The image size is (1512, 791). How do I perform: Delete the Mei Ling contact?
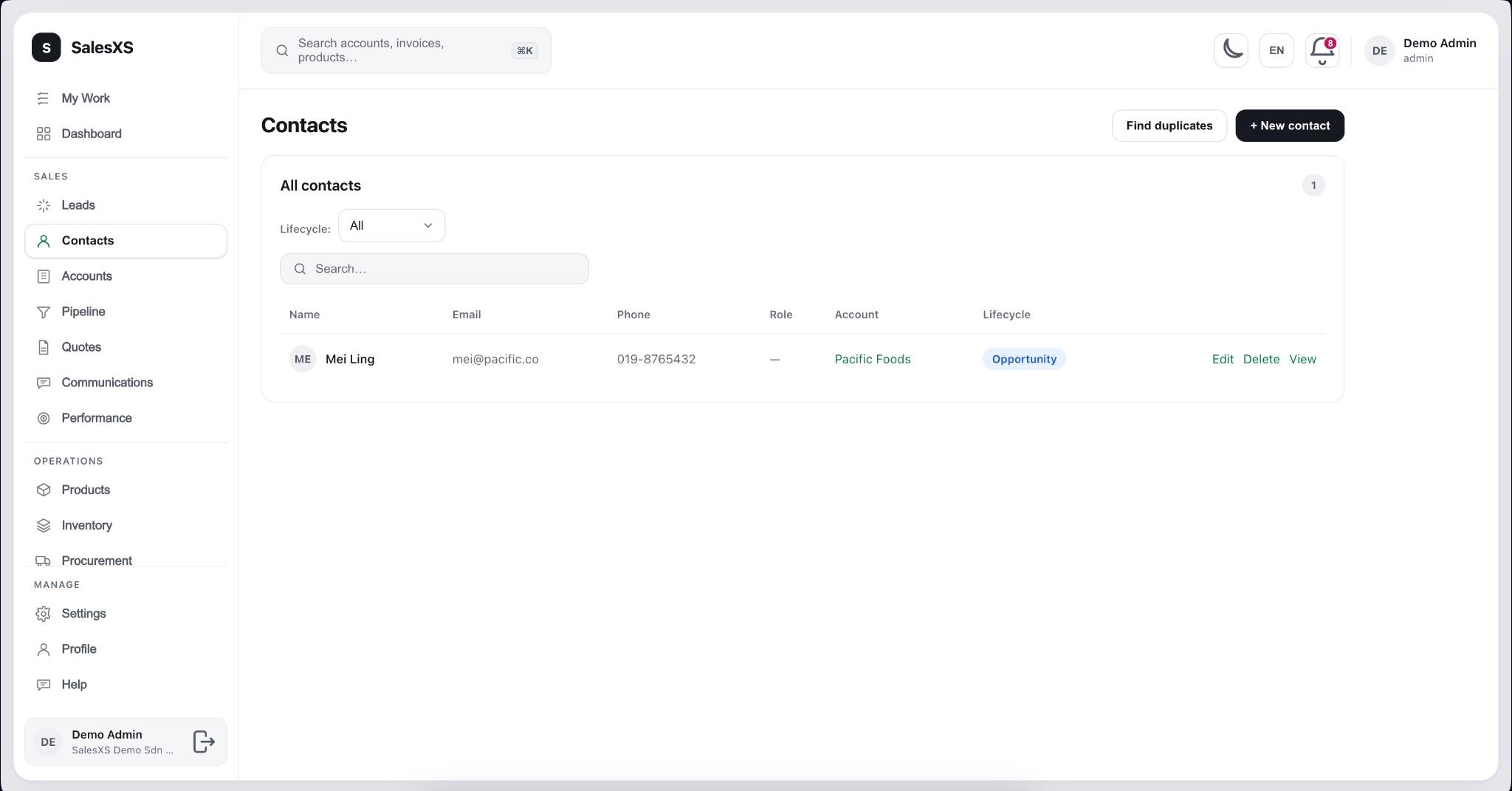(1261, 359)
